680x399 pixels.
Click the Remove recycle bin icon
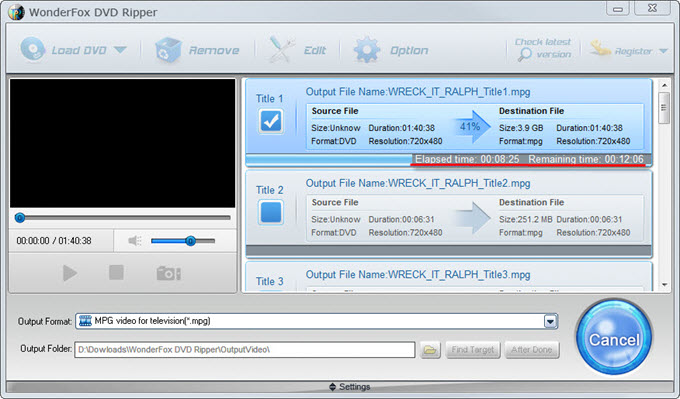[168, 50]
